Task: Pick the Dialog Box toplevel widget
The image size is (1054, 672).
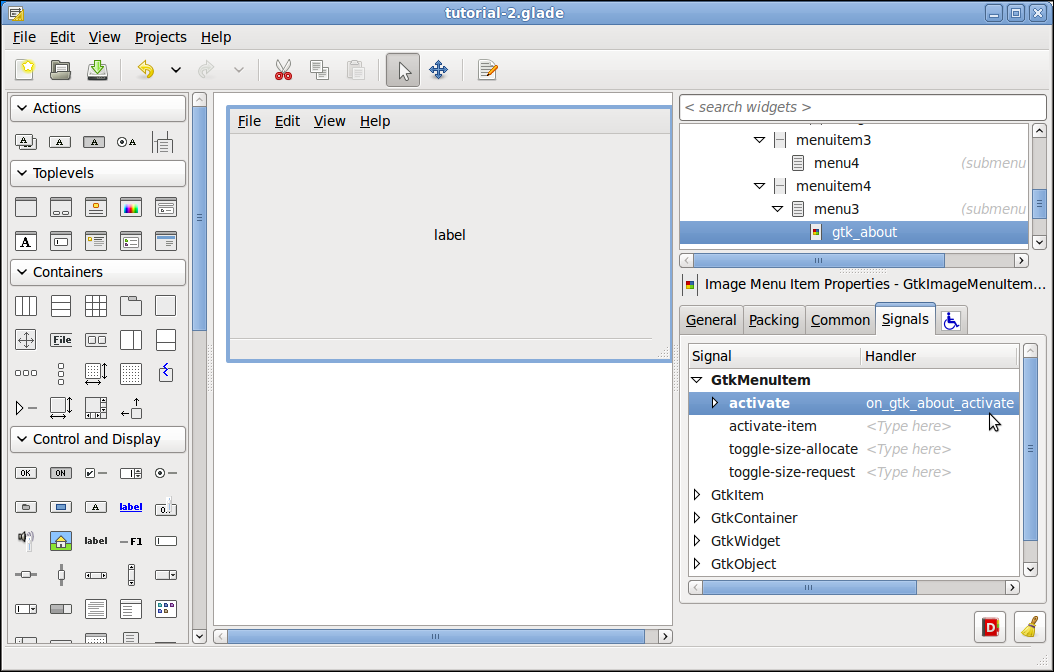Action: click(61, 207)
